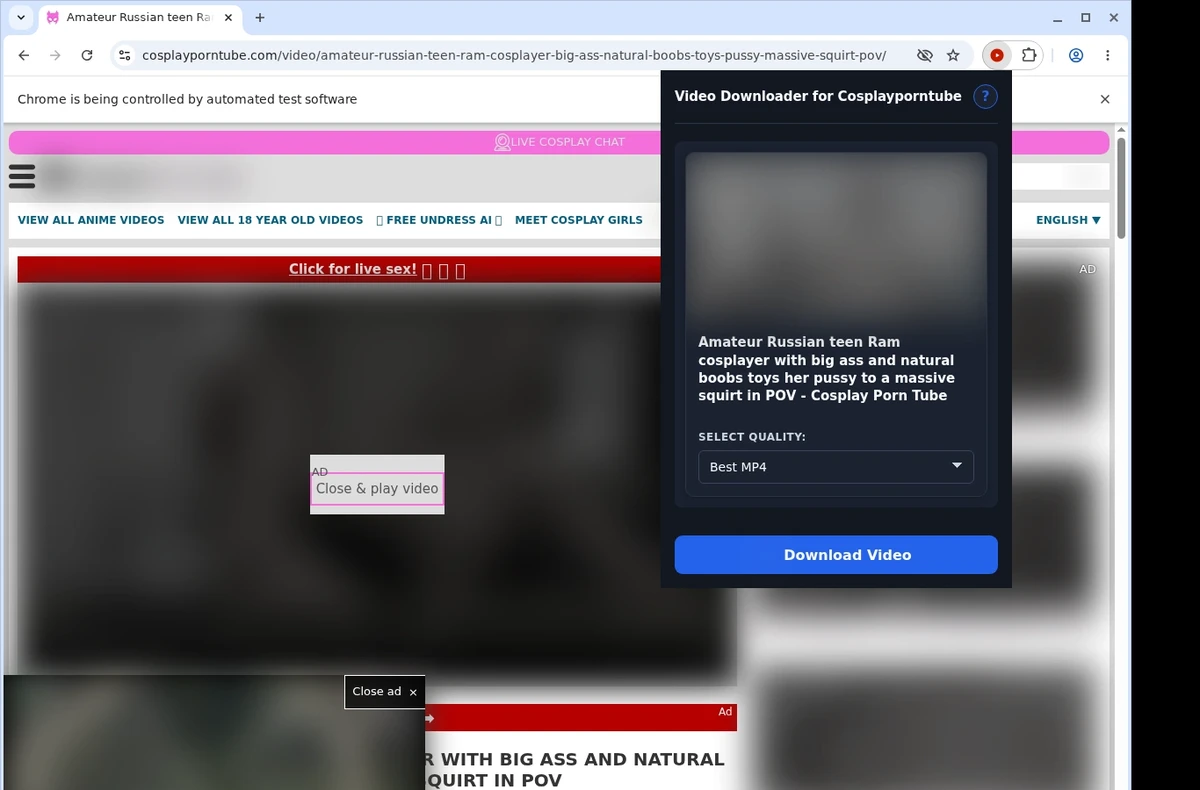This screenshot has width=1200, height=790.
Task: Click the Close & play video button
Action: [x=377, y=489]
